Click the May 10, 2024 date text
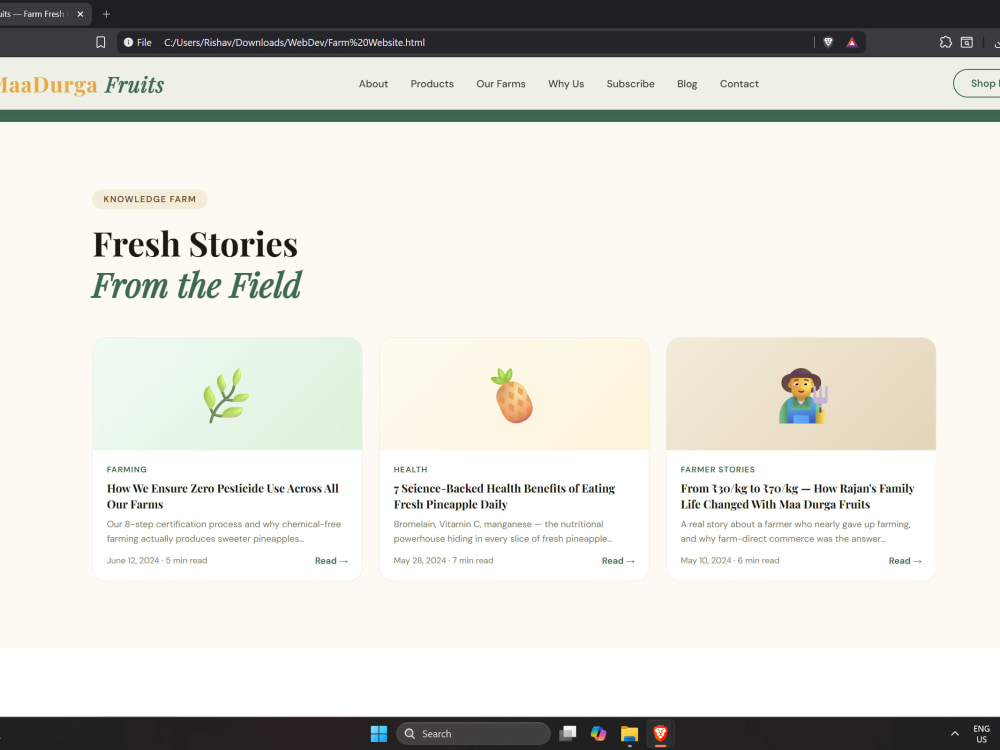Image resolution: width=1000 pixels, height=750 pixels. point(706,561)
